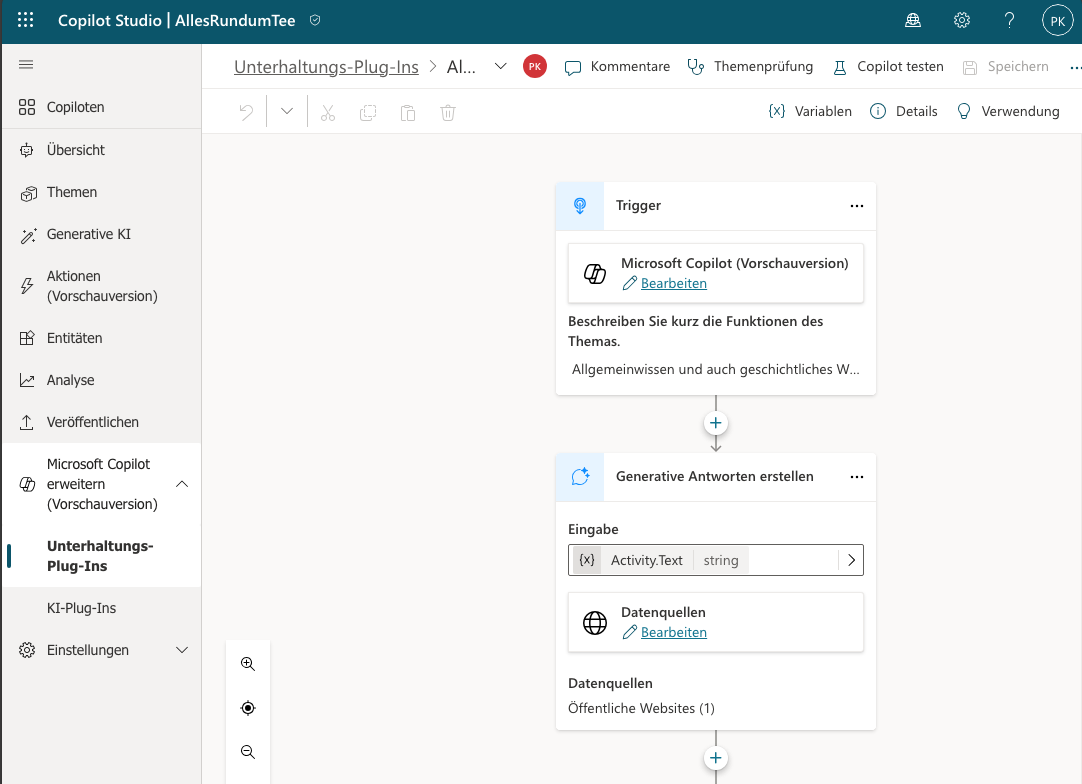Click Unterhaltungs-Plug-Ins breadcrumb link

[326, 67]
